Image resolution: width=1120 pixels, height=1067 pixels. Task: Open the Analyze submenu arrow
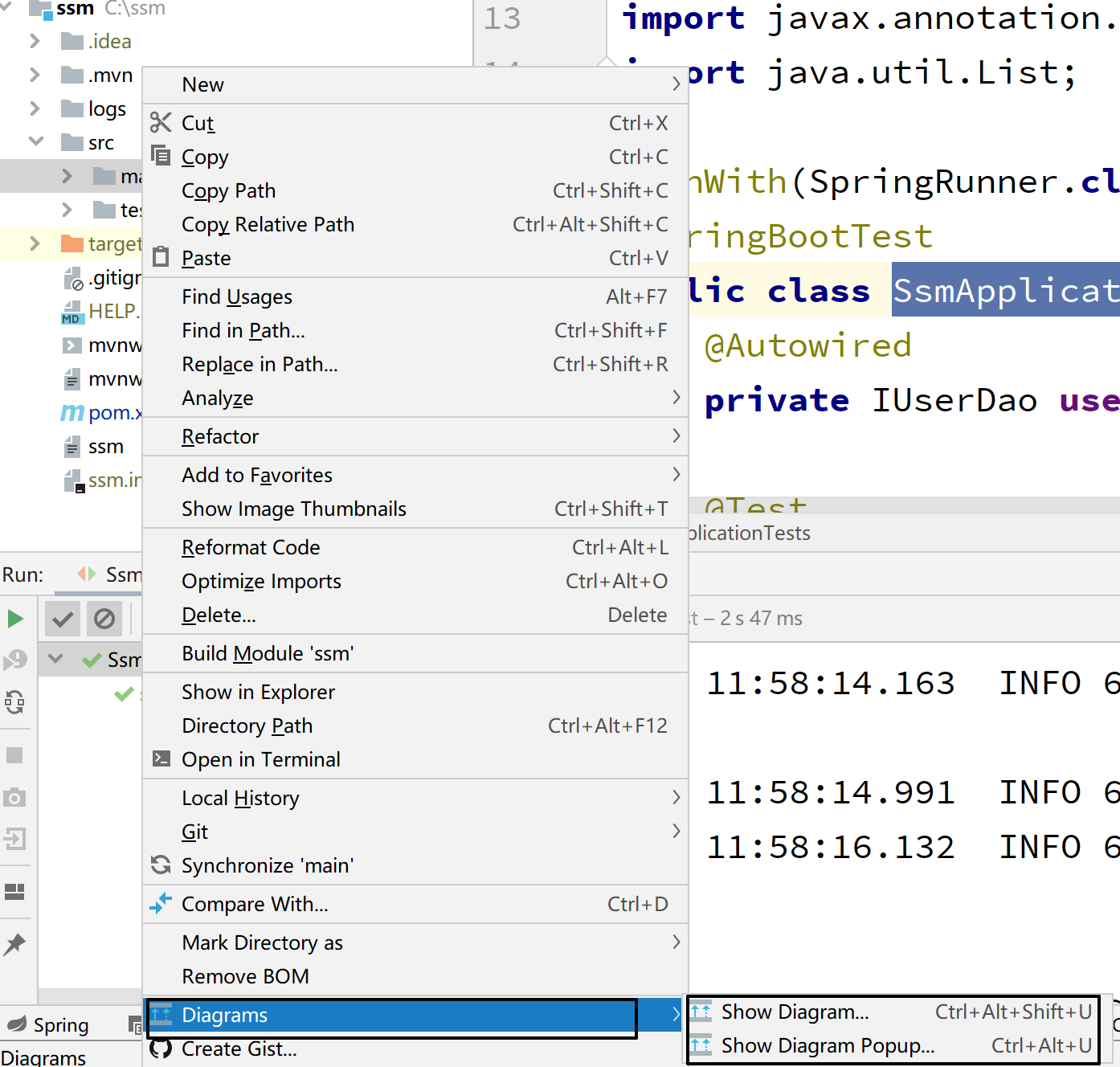click(676, 397)
